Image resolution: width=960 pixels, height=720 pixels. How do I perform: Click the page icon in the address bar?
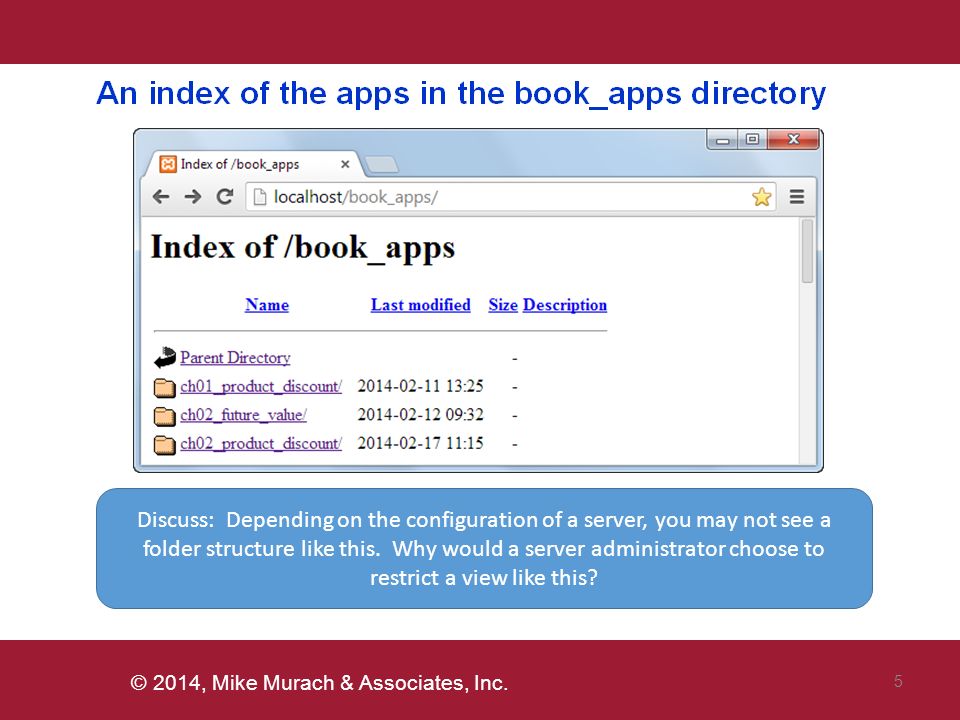260,197
